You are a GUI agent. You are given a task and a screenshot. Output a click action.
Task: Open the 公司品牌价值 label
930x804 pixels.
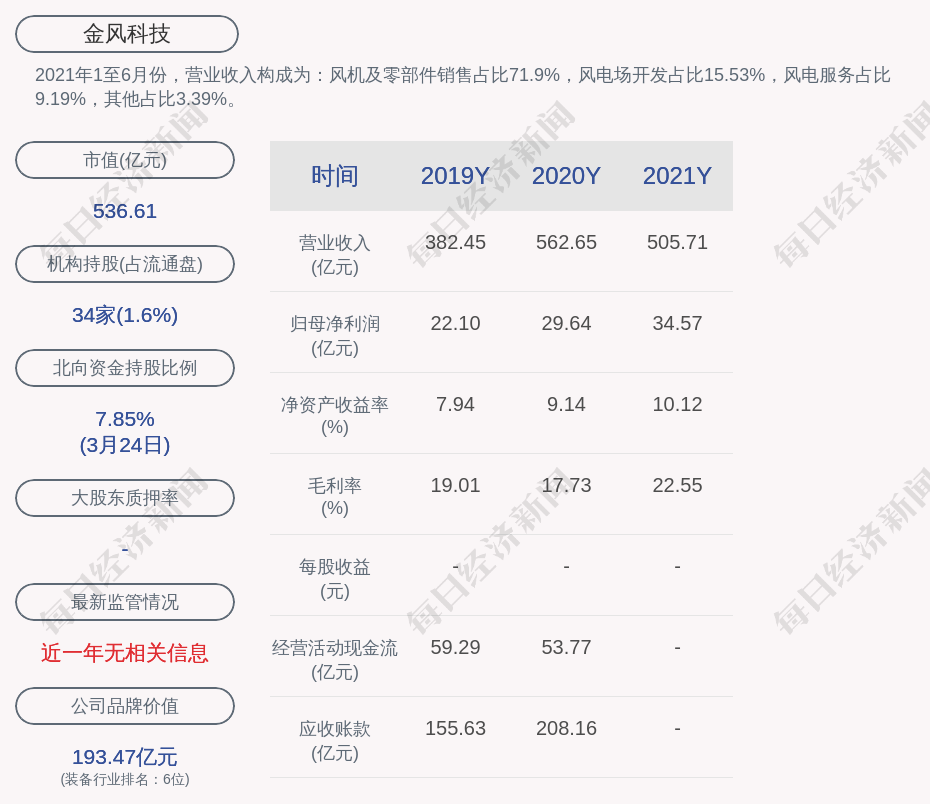(125, 706)
